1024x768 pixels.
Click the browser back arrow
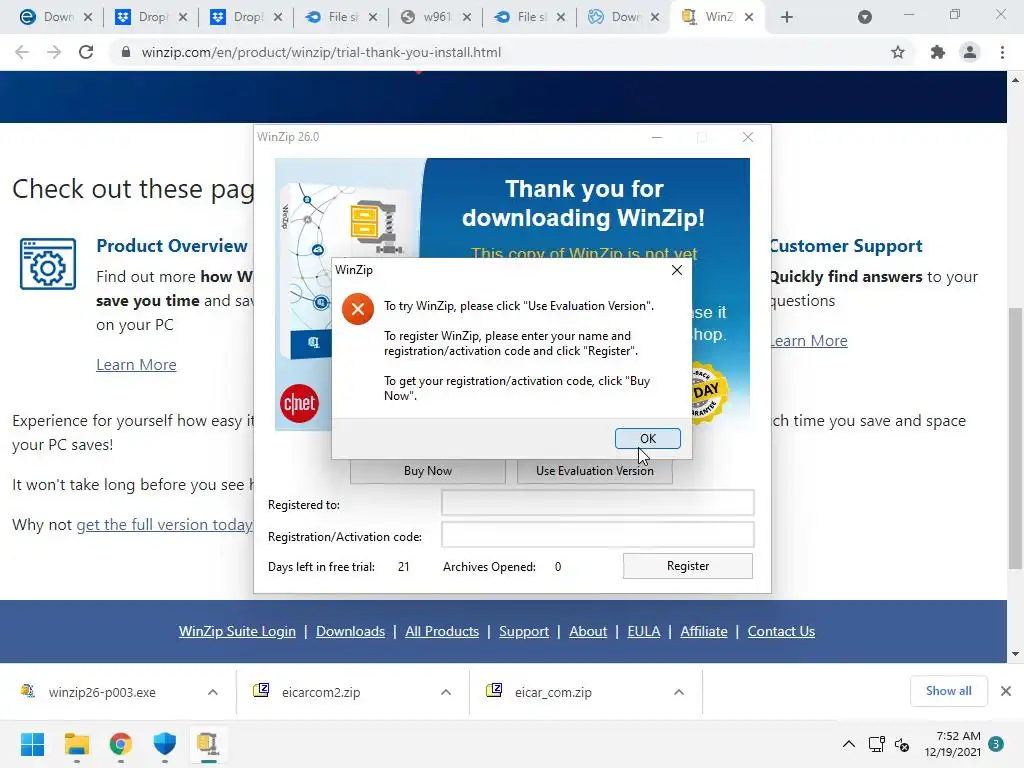tap(22, 52)
